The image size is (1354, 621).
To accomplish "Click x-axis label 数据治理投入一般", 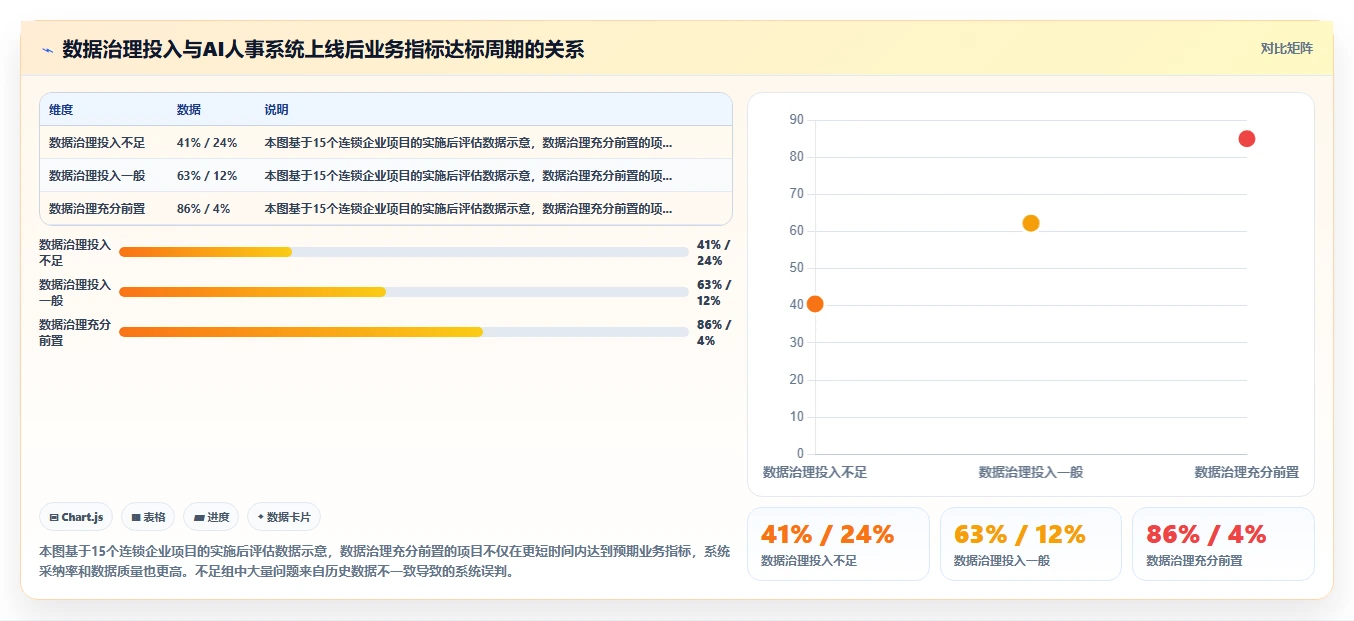I will click(1031, 472).
